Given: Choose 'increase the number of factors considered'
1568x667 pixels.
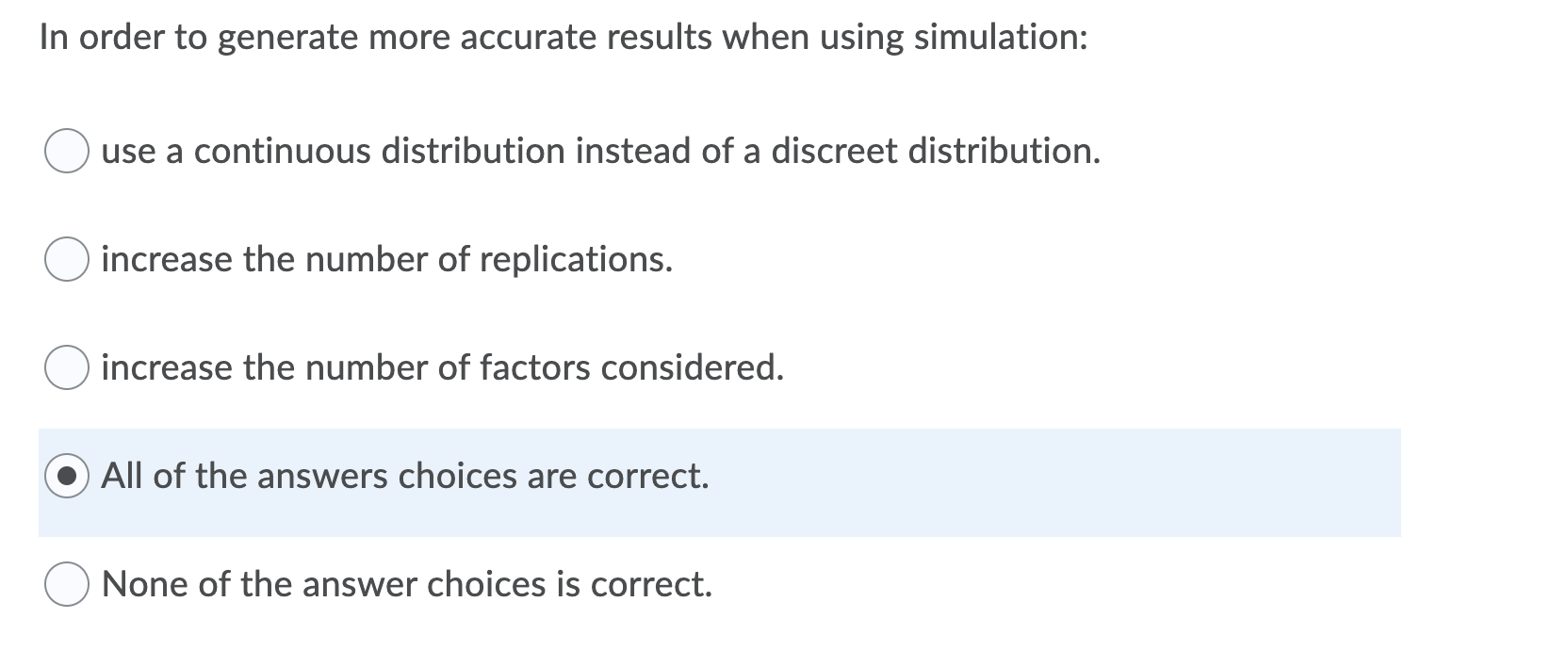Looking at the screenshot, I should pos(66,367).
